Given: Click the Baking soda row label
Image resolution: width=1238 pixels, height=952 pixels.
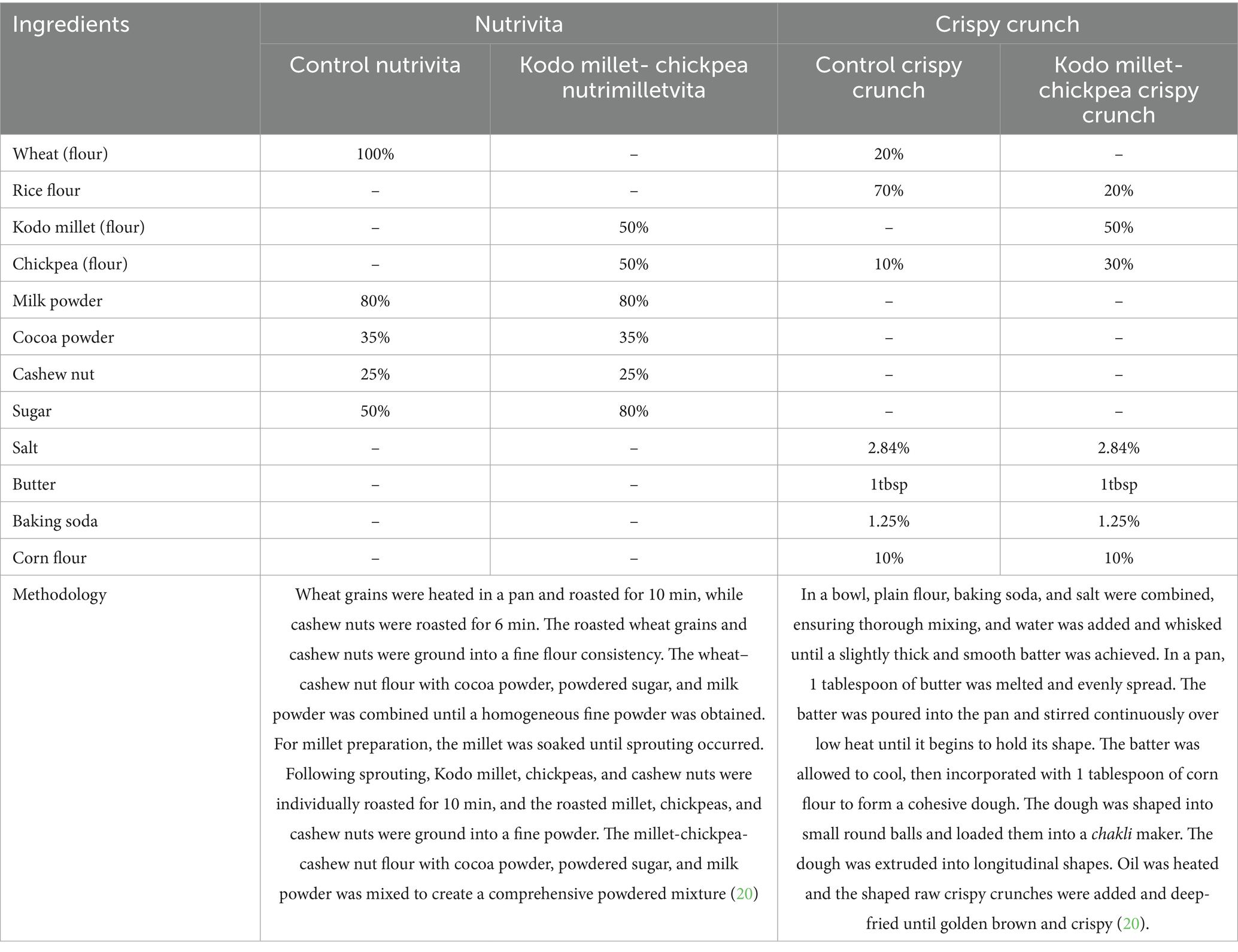Looking at the screenshot, I should click(x=55, y=521).
